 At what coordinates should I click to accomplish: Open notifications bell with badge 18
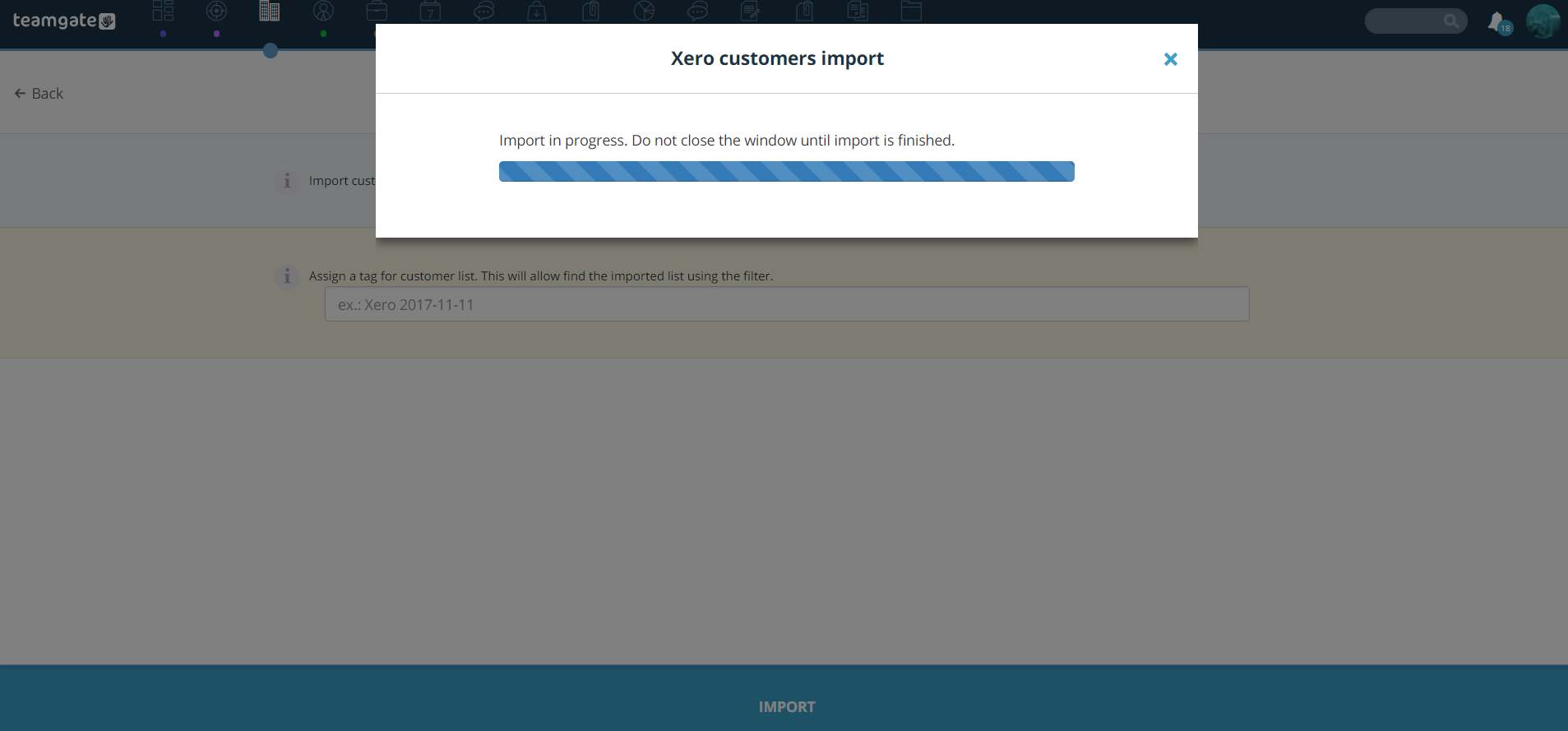pyautogui.click(x=1499, y=22)
